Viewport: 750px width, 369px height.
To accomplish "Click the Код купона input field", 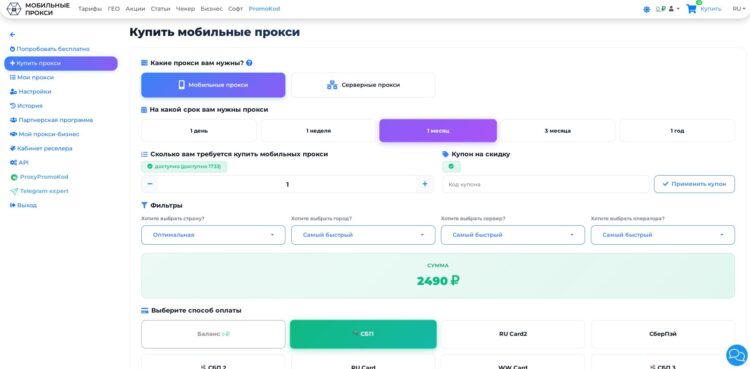I will click(x=546, y=184).
